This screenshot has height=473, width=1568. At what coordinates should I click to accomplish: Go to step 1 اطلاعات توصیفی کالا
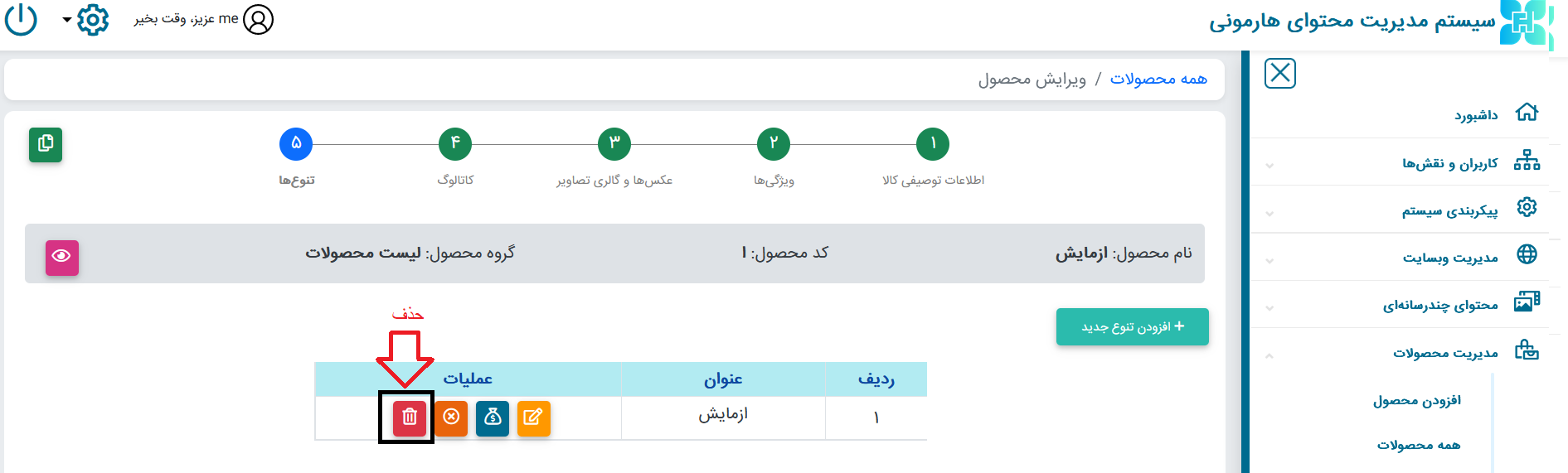[932, 144]
